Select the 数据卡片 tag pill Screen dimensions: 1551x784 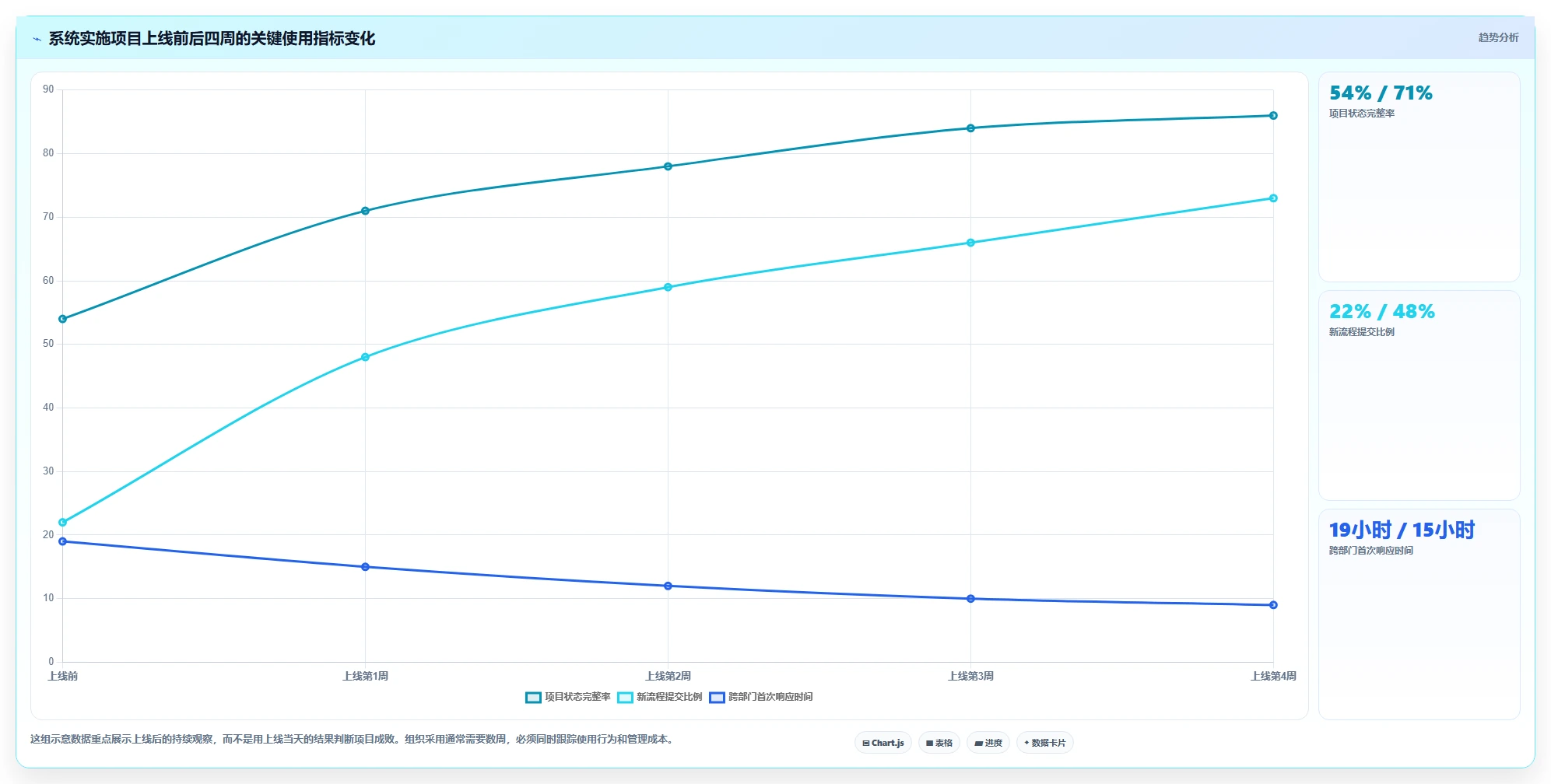(x=1045, y=743)
